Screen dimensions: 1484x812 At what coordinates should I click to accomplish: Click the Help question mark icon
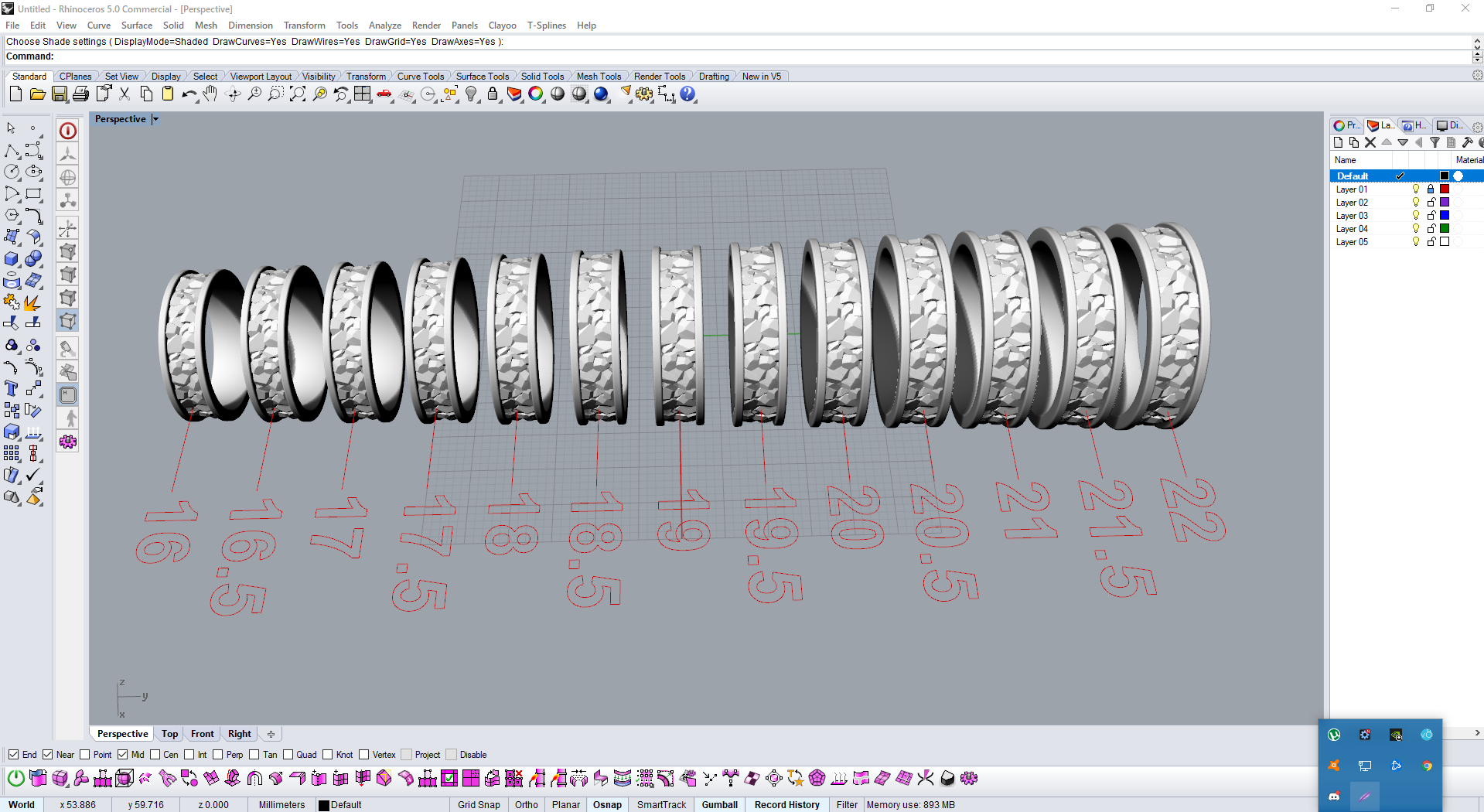pyautogui.click(x=687, y=94)
